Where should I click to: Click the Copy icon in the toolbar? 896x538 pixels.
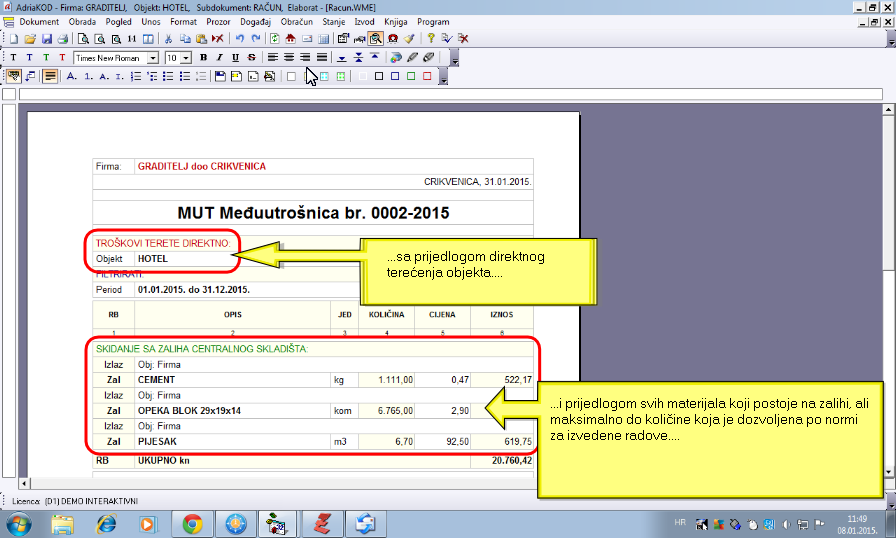[185, 39]
